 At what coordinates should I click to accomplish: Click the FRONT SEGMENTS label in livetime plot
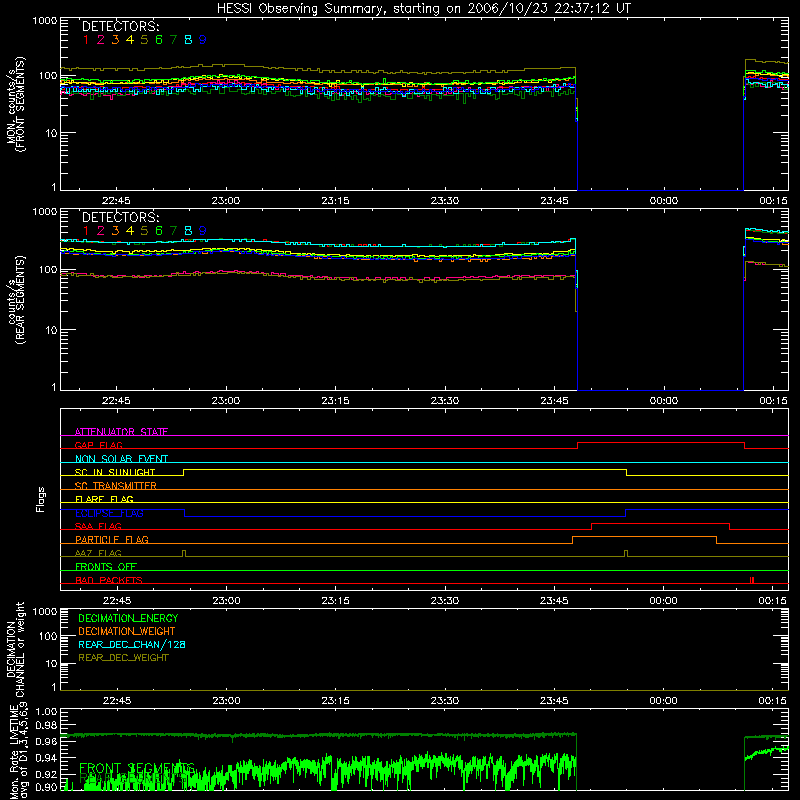(x=137, y=768)
